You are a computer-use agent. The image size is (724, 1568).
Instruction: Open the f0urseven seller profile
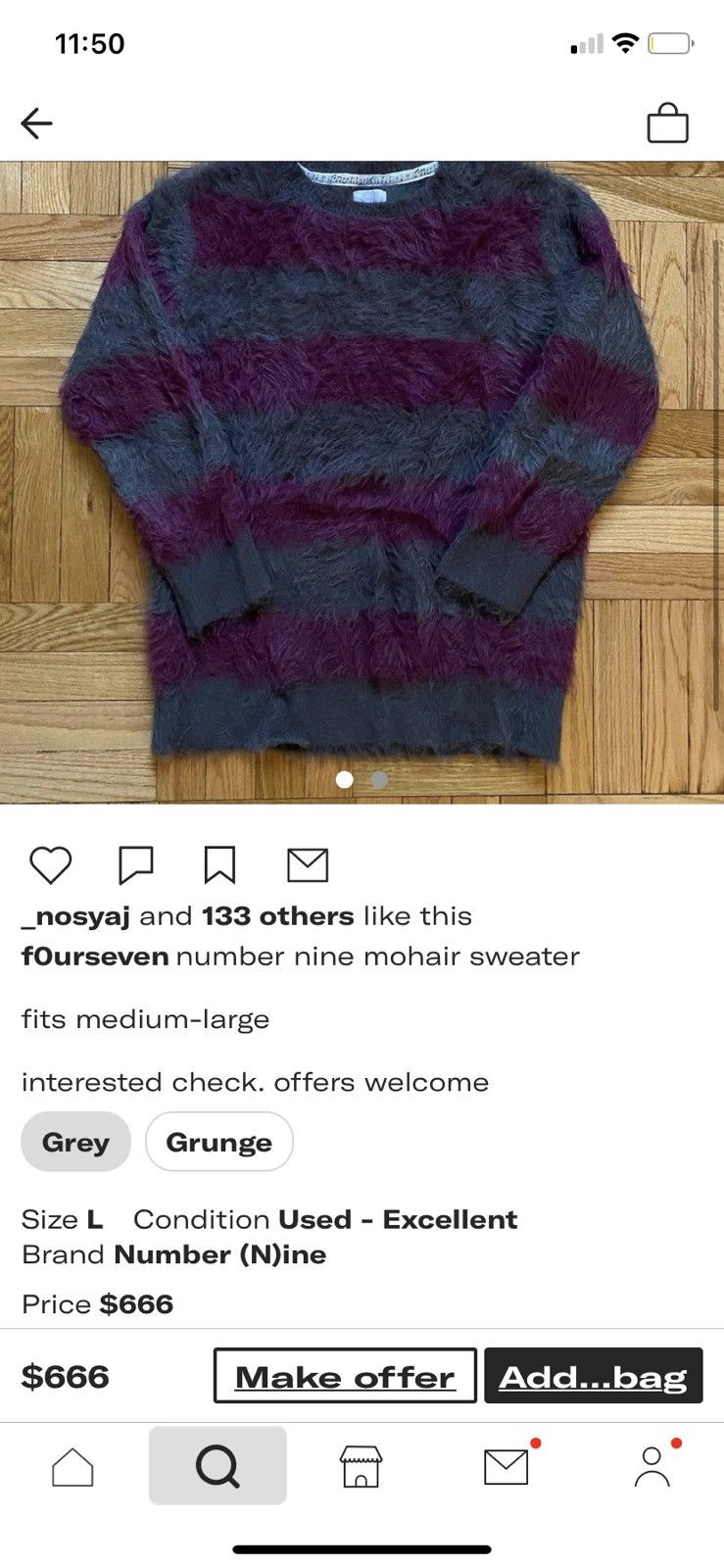pyautogui.click(x=95, y=956)
